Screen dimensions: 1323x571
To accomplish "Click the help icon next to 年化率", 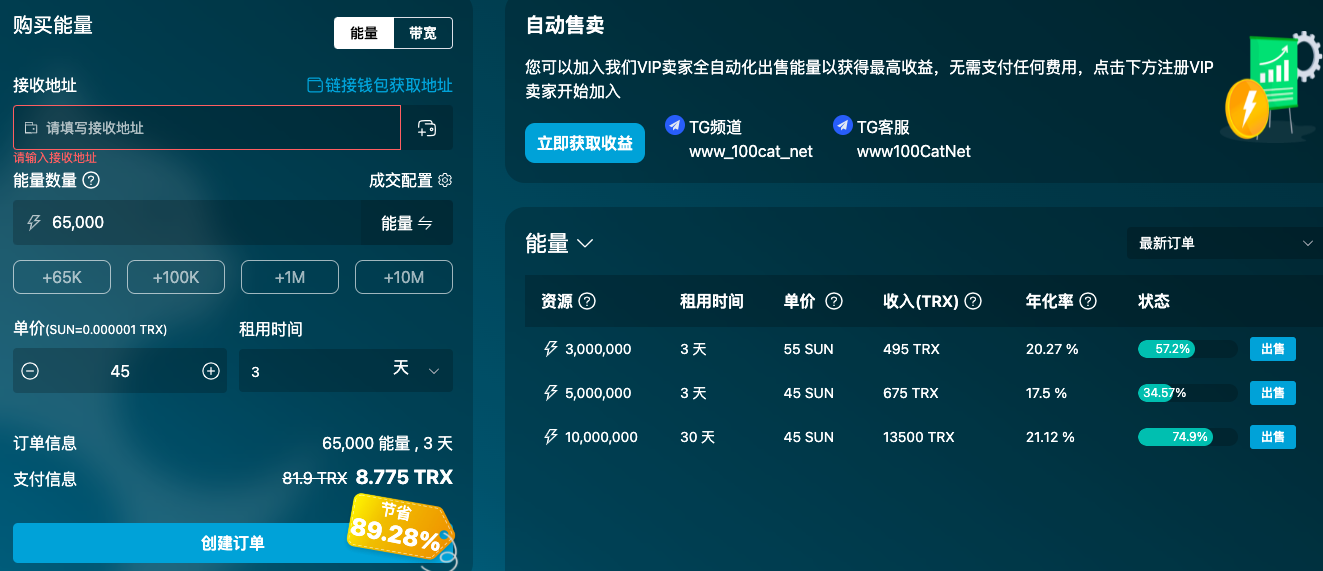I will click(x=1089, y=301).
